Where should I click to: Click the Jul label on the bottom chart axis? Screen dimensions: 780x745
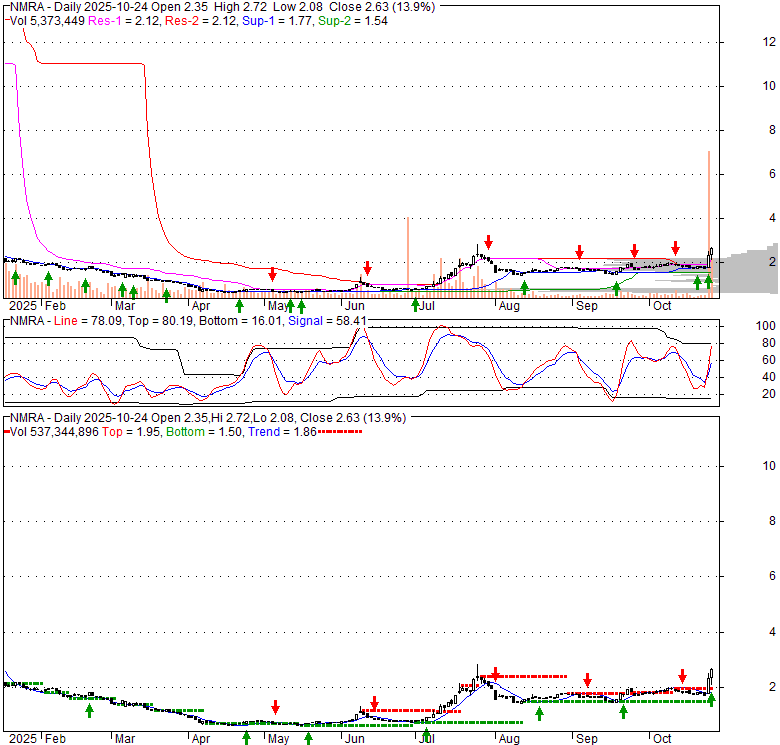(x=427, y=738)
